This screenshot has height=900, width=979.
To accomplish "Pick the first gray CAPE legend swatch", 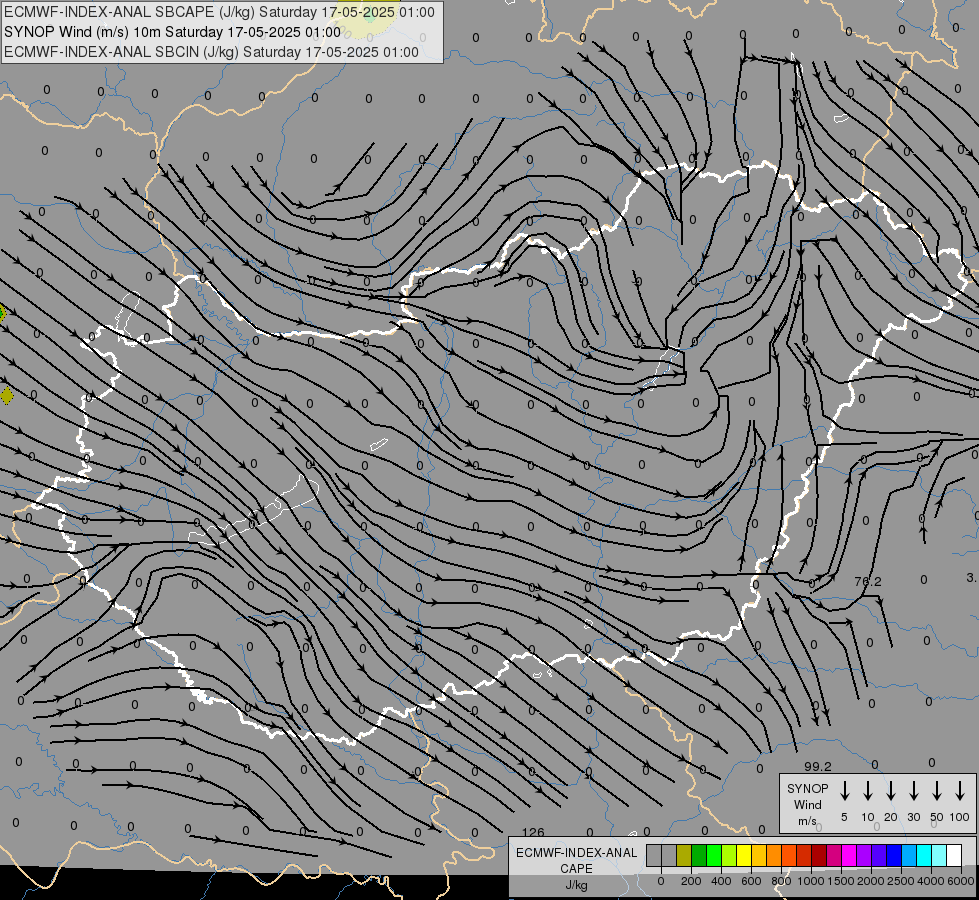I will point(654,855).
